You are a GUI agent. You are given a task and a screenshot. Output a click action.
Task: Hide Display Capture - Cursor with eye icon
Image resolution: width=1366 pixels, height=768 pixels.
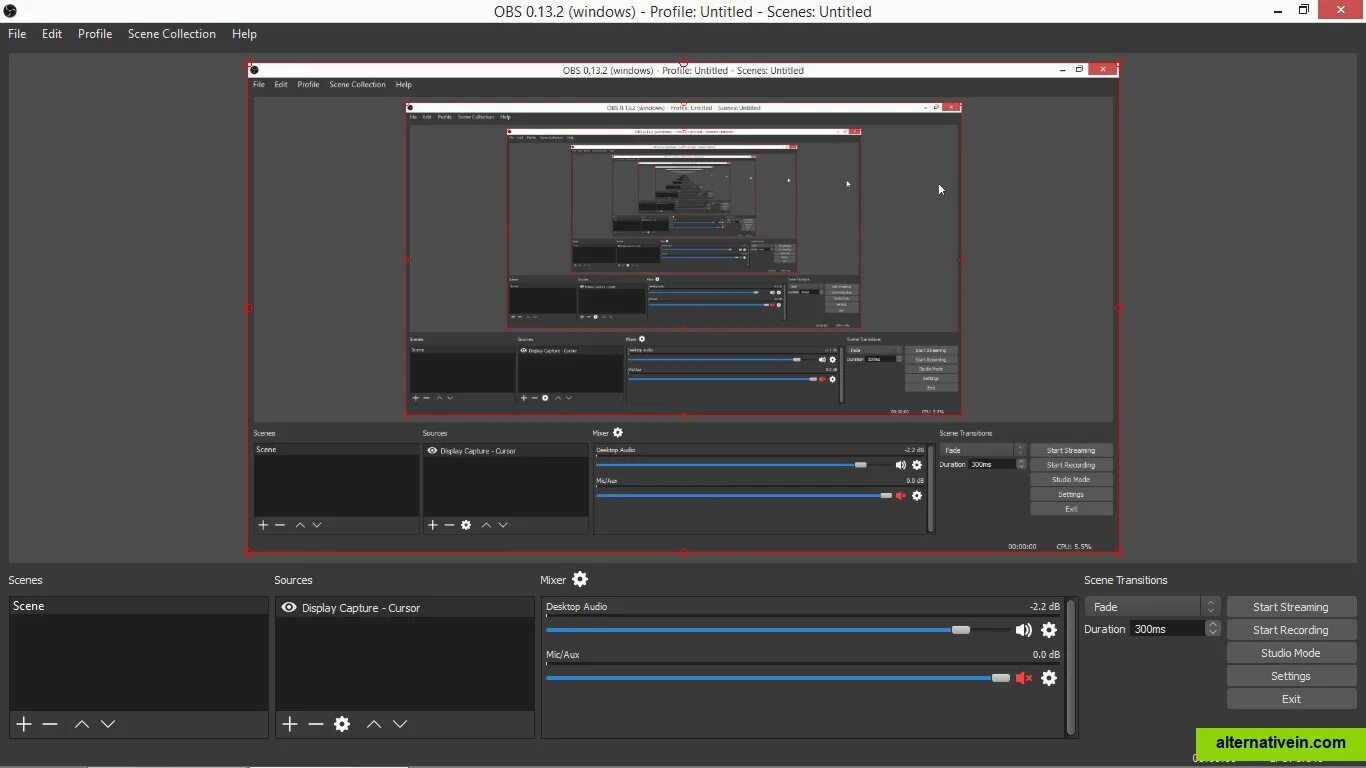coord(289,607)
